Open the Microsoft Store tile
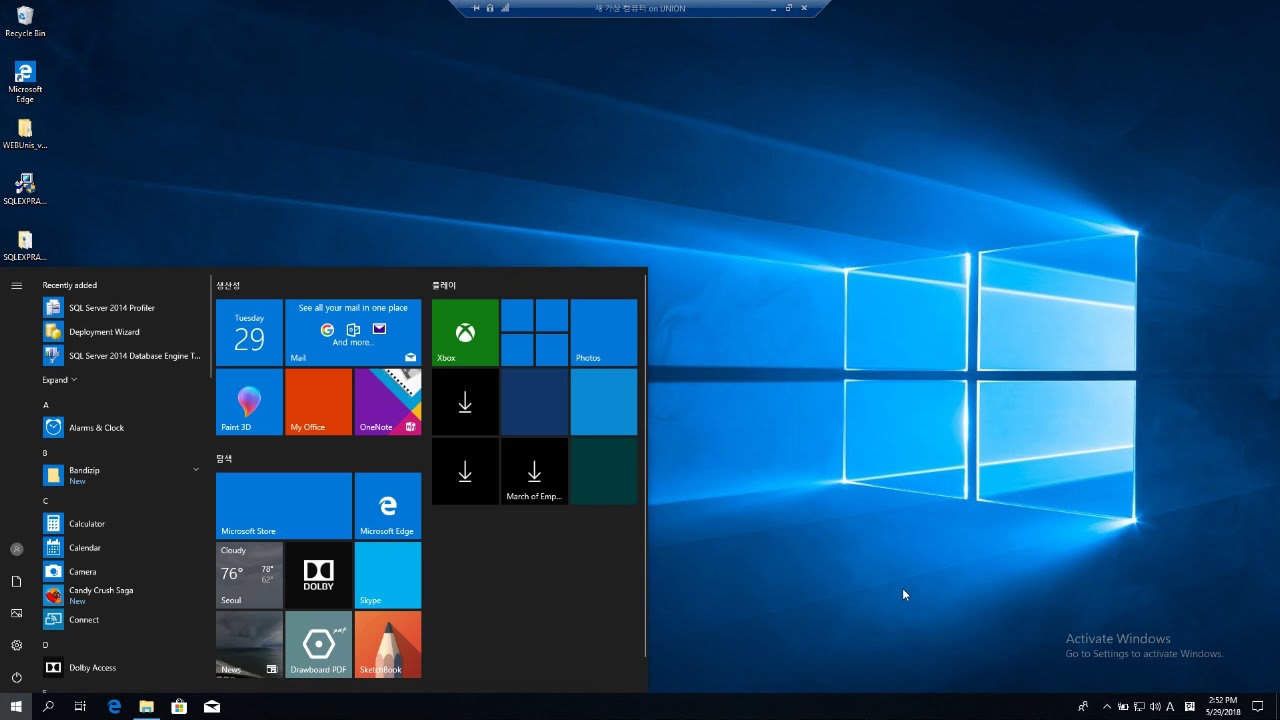 pos(284,506)
